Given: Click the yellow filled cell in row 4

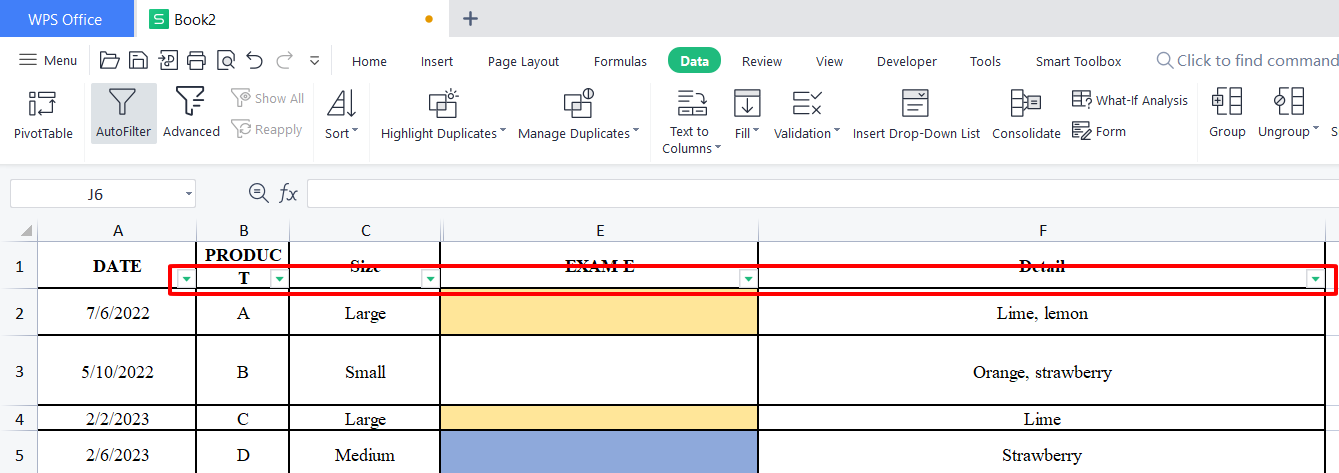Looking at the screenshot, I should pyautogui.click(x=599, y=419).
